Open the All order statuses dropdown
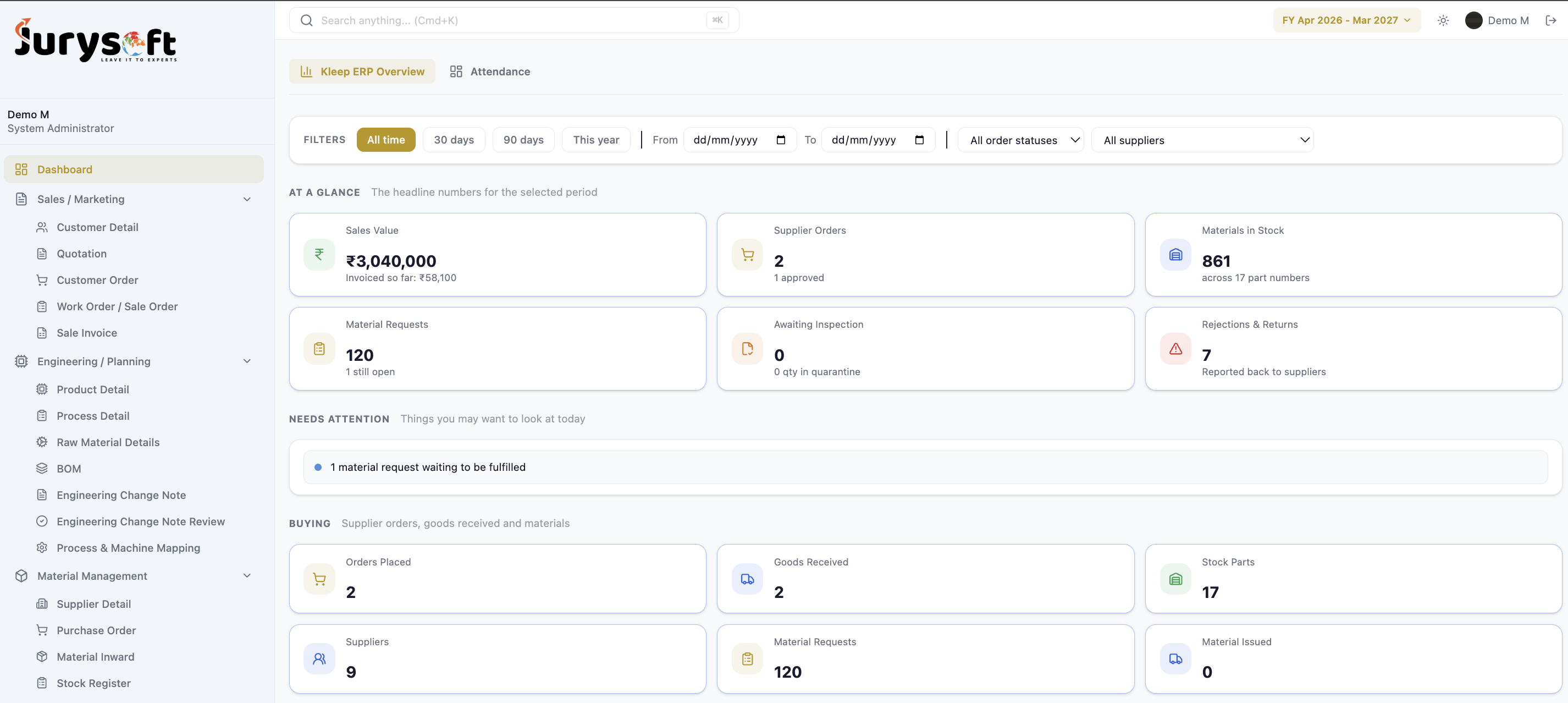 1021,140
